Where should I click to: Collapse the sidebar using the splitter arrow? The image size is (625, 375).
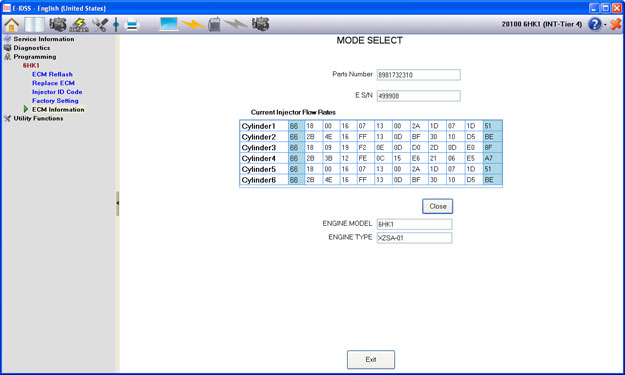point(118,203)
